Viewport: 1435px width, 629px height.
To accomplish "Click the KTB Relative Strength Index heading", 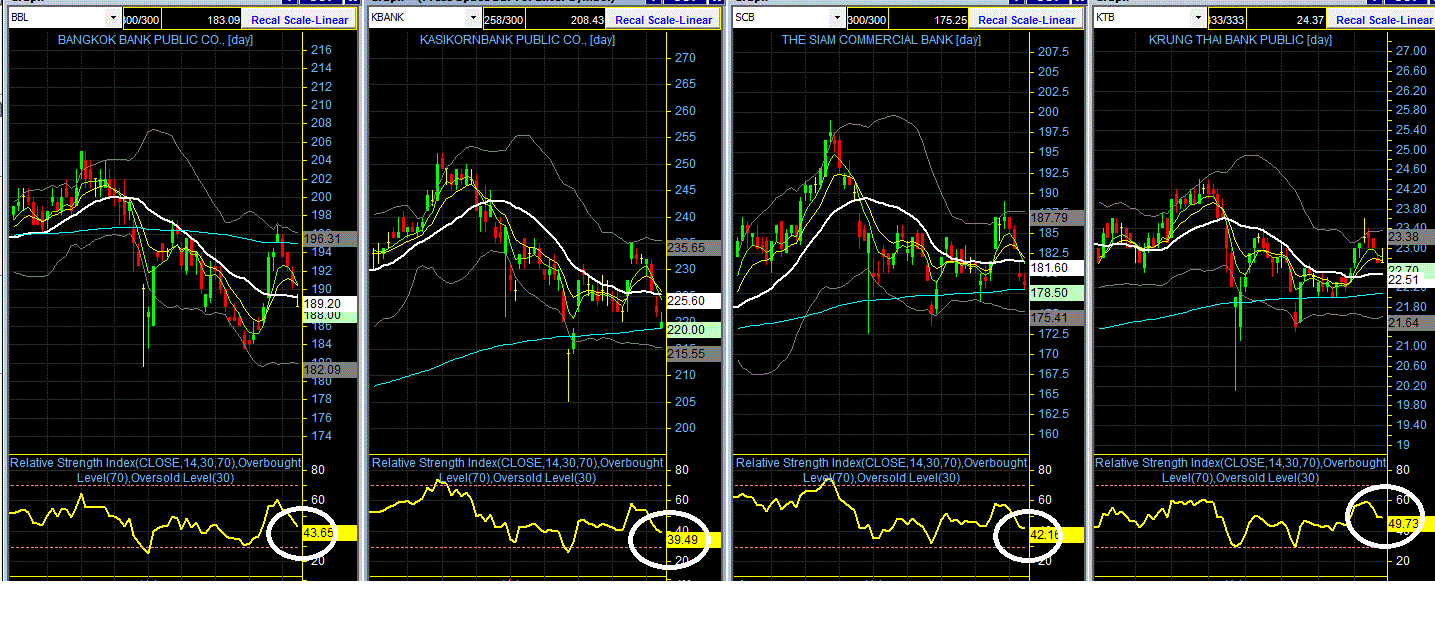I will point(1240,470).
